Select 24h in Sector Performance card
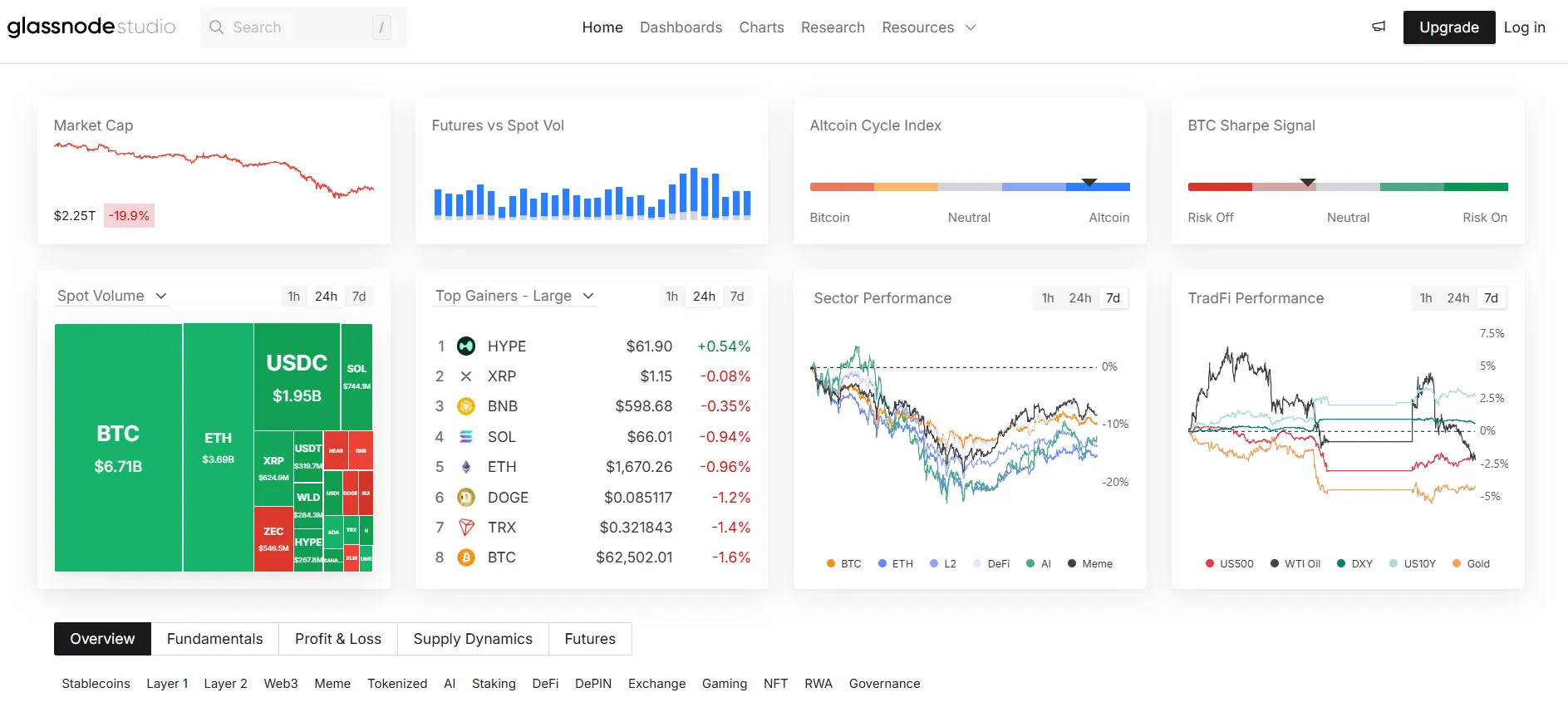The image size is (1568, 707). click(1080, 298)
